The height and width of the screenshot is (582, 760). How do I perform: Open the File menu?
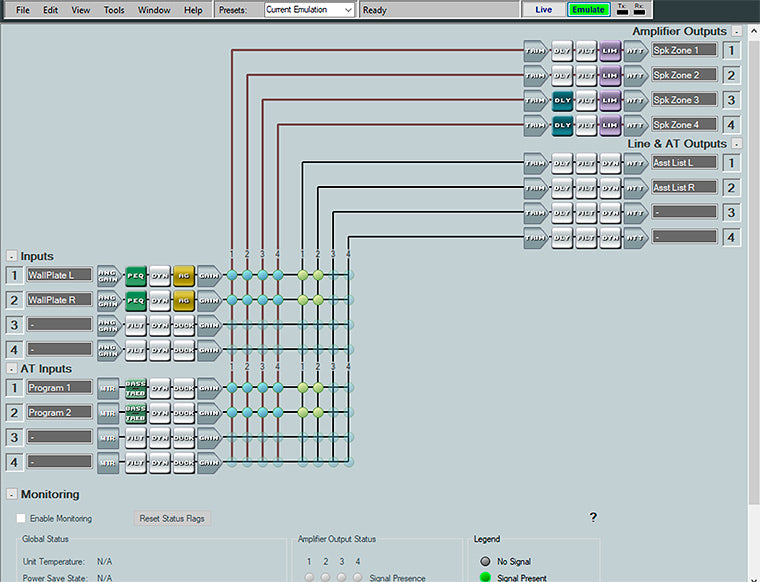click(x=23, y=10)
